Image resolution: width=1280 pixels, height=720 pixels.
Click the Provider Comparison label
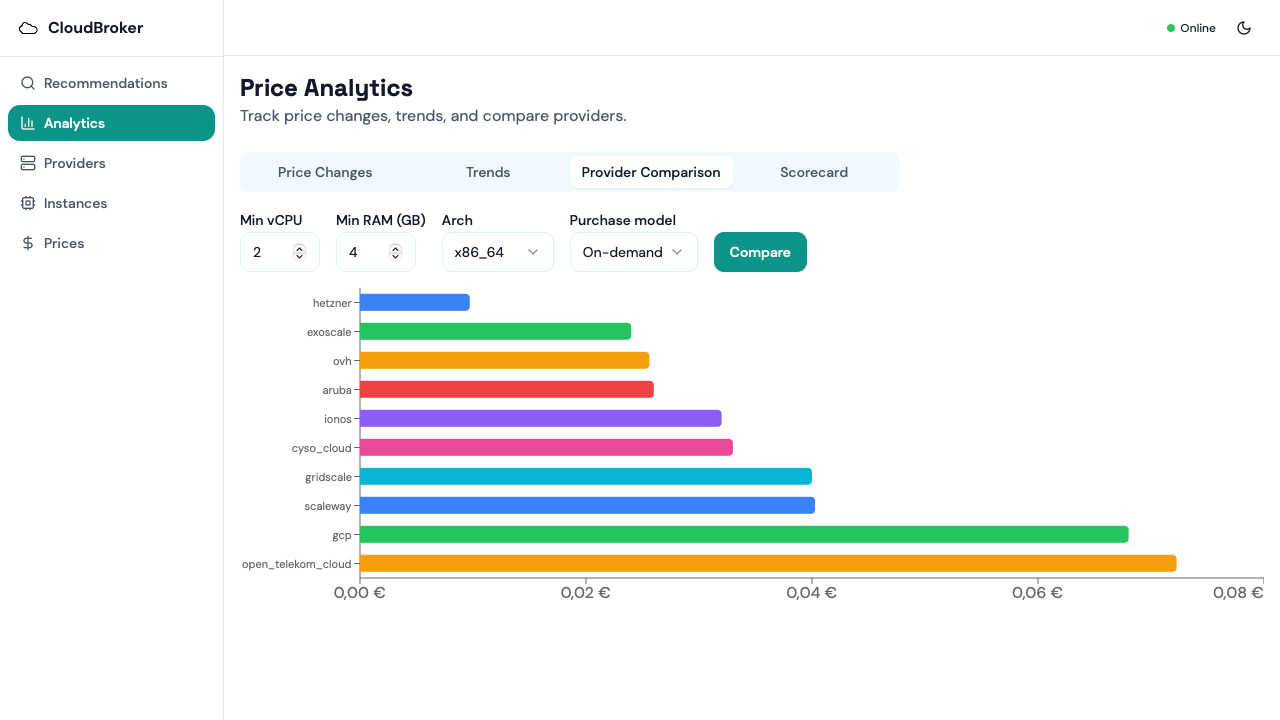click(x=651, y=172)
